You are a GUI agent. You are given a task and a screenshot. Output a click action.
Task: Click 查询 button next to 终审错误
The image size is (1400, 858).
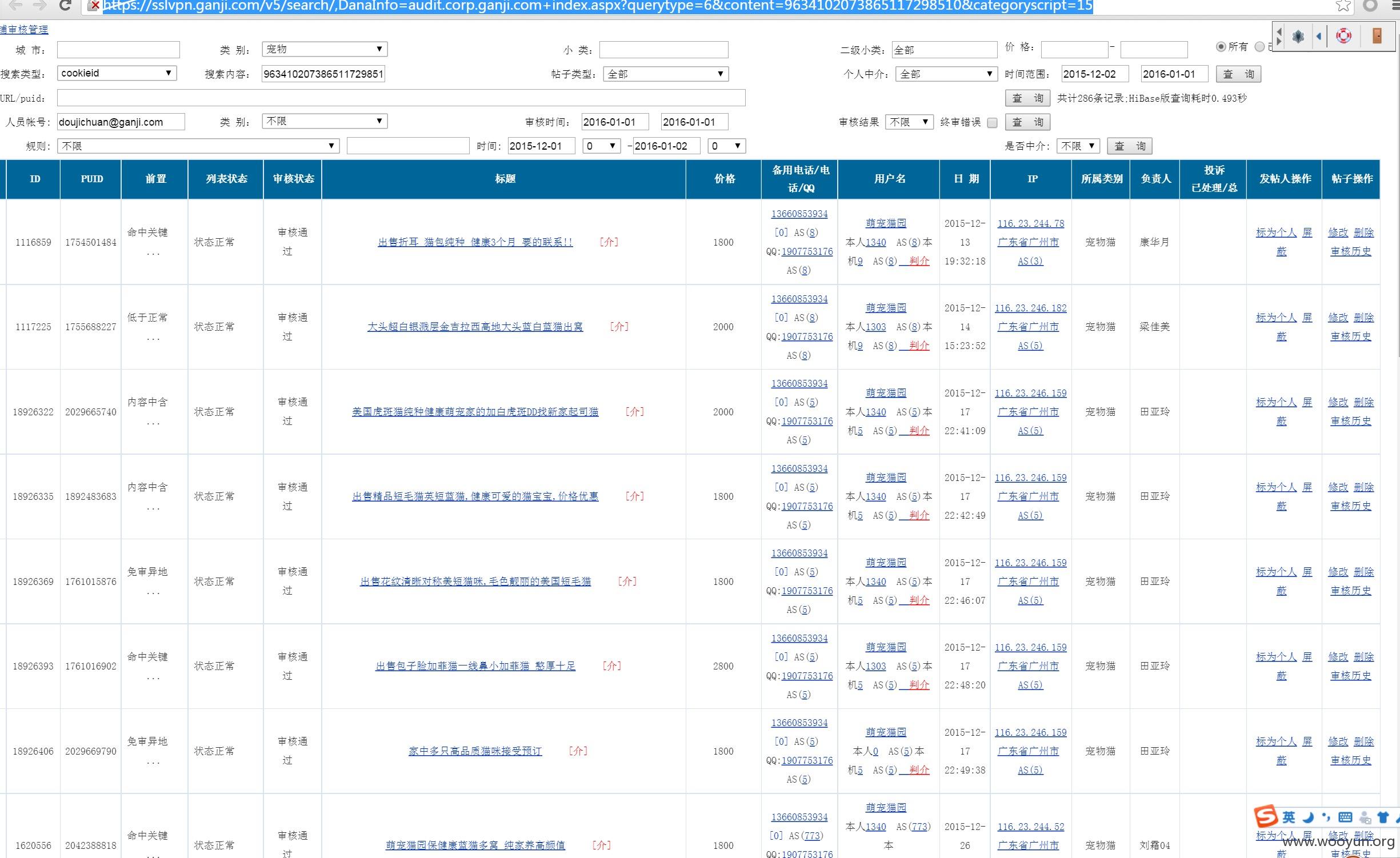(1027, 122)
